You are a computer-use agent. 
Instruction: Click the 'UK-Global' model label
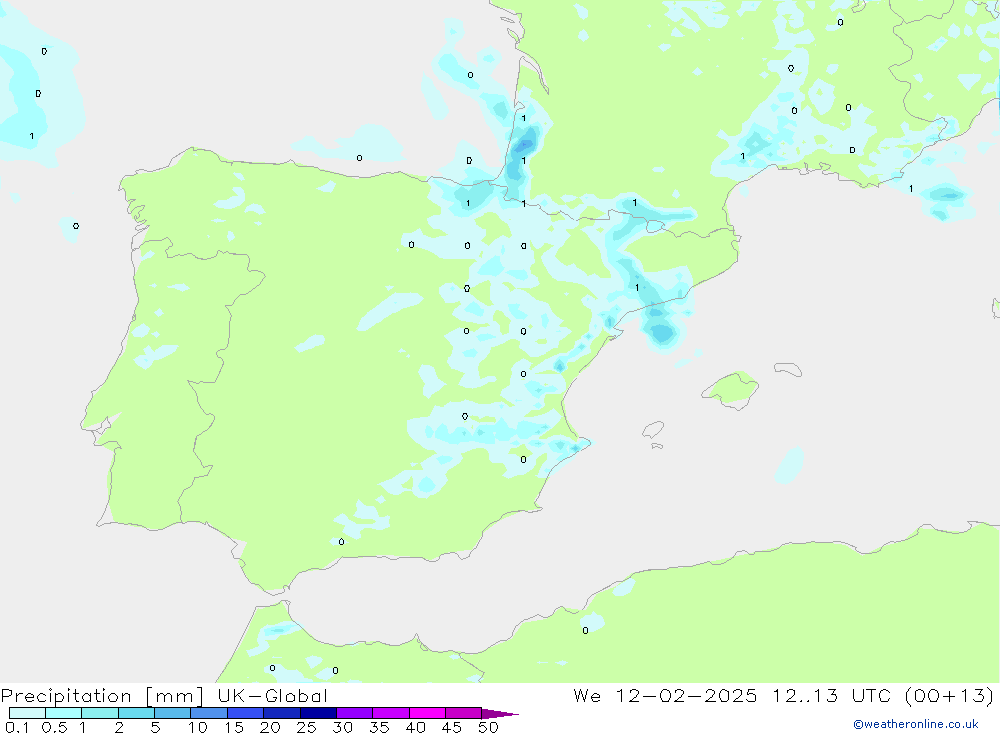(273, 696)
